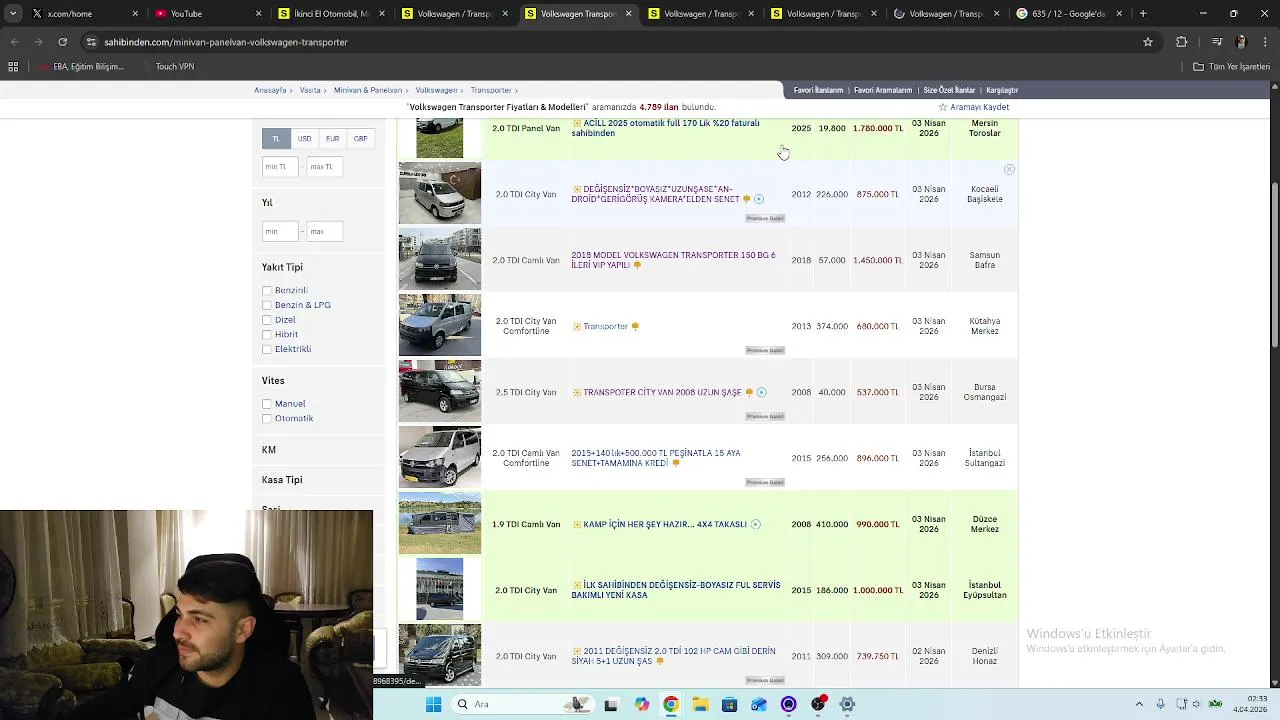Click the min TL price field
Image resolution: width=1280 pixels, height=720 pixels.
coord(280,167)
